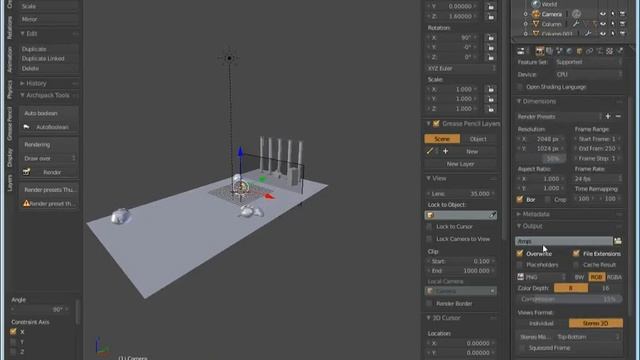Click the Column mesh icon in outliner
The width and height of the screenshot is (640, 360).
(536, 24)
